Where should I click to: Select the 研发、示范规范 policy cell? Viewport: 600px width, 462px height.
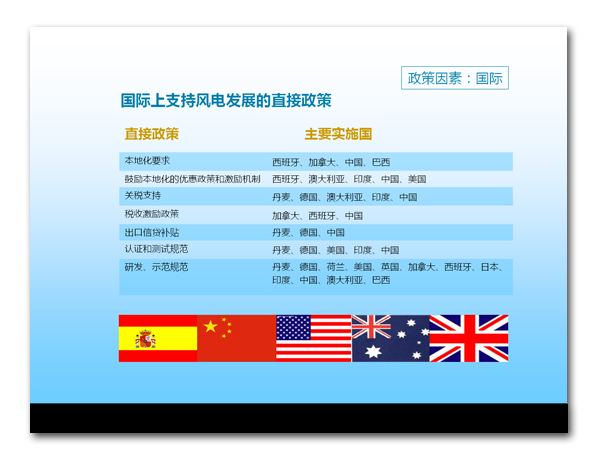pos(156,267)
